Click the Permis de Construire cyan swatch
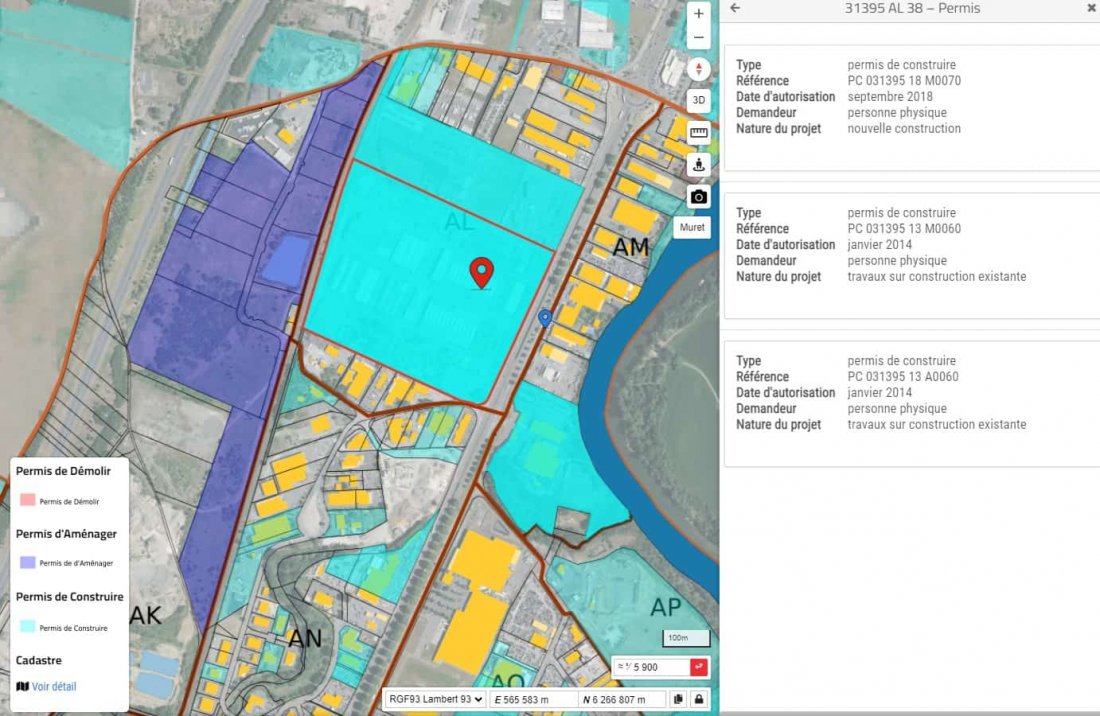1100x716 pixels. [28, 627]
